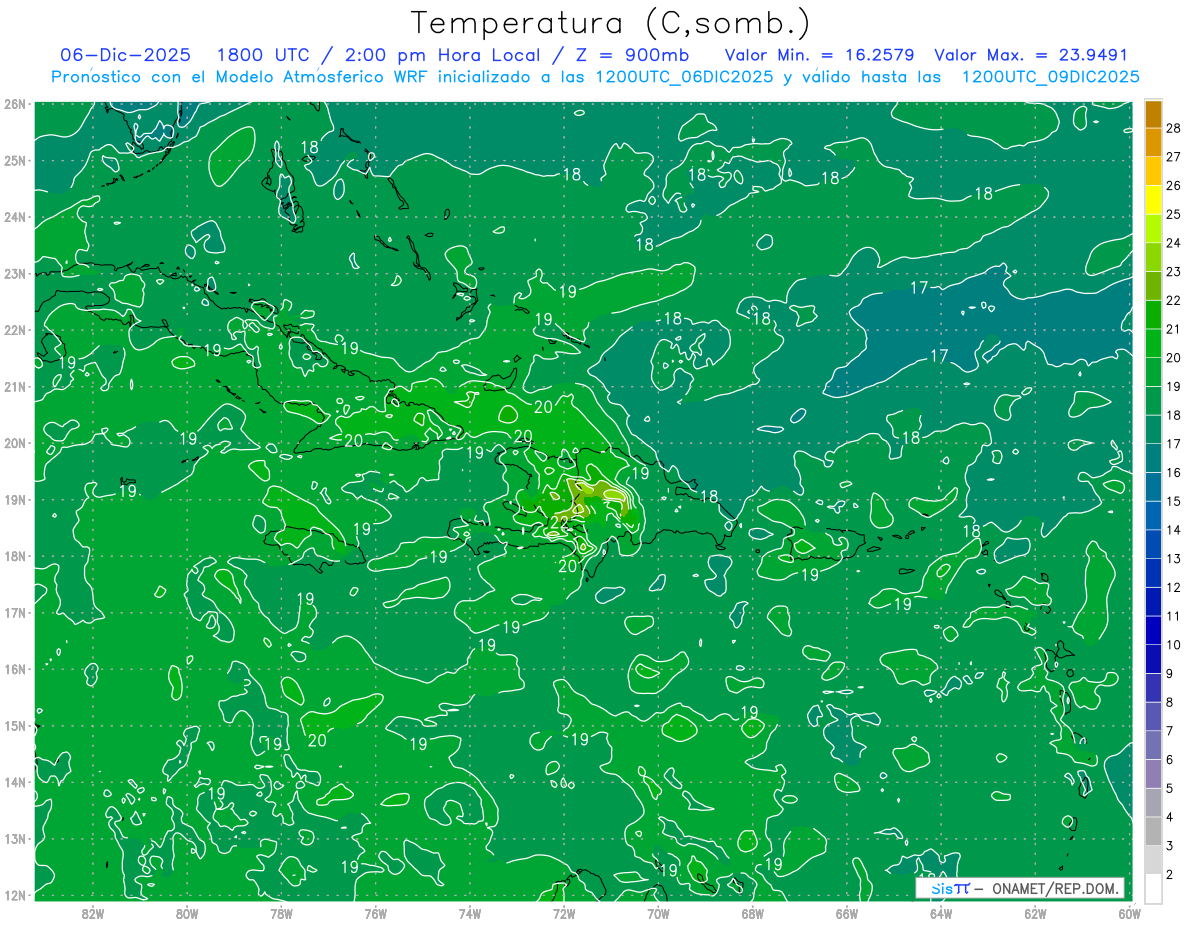The height and width of the screenshot is (927, 1200).
Task: Click the '16N' latitude axis label
Action: [x=15, y=669]
